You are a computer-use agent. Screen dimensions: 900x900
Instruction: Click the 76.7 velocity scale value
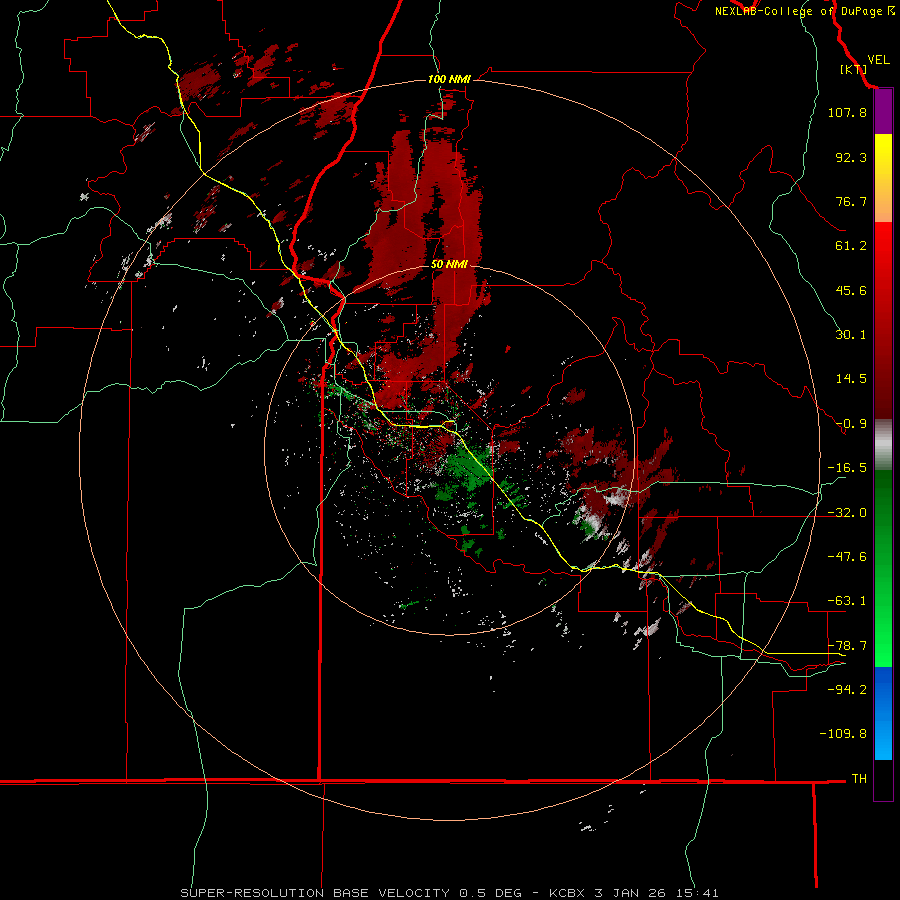coord(851,201)
